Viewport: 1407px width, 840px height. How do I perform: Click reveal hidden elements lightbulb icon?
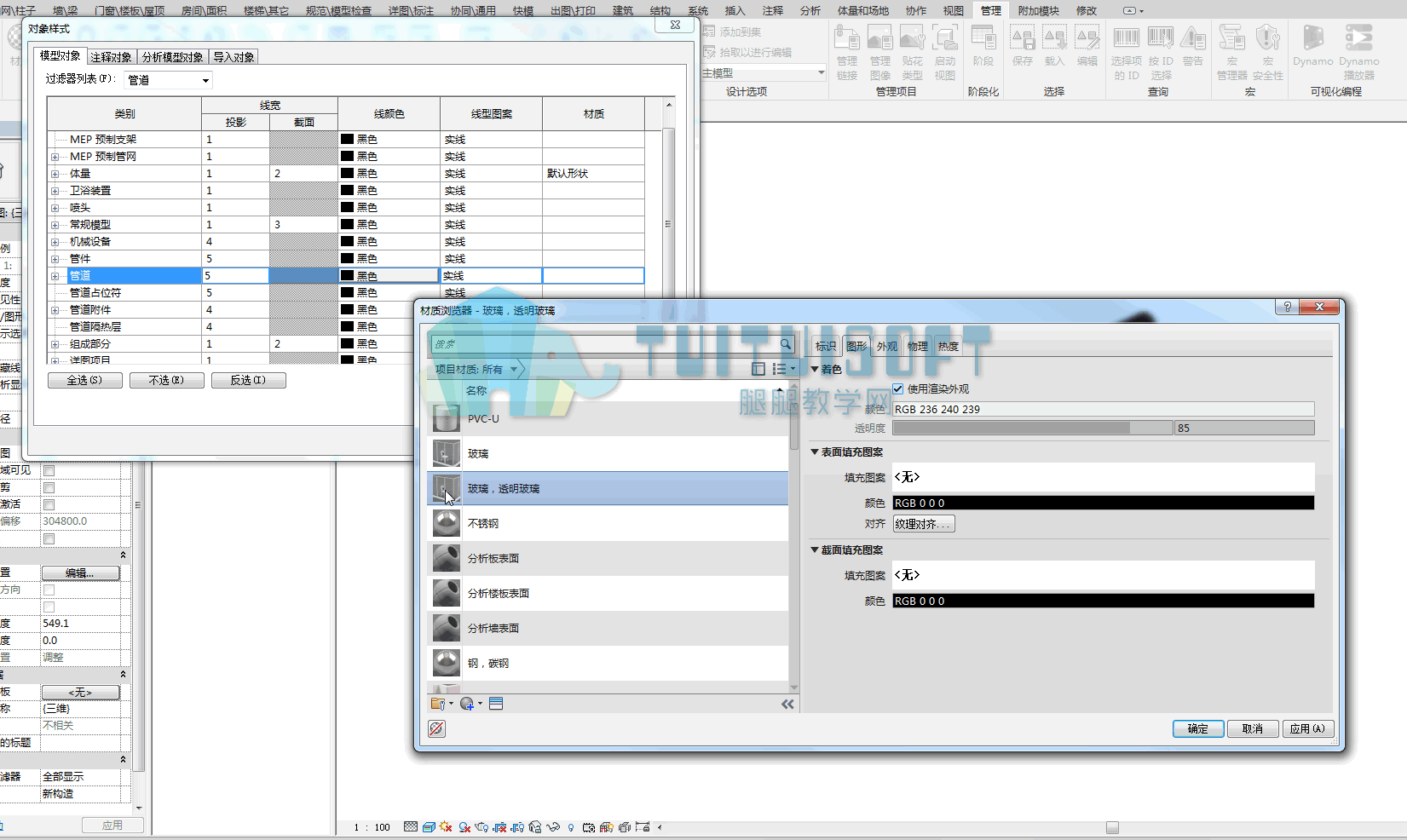(x=571, y=826)
